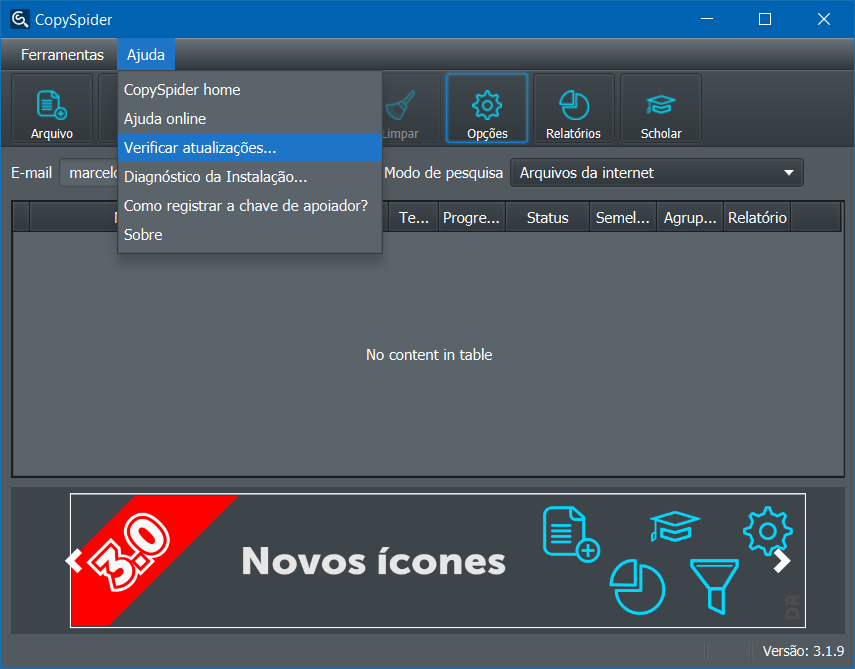Show the previous banner slide
Image resolution: width=855 pixels, height=669 pixels.
click(x=75, y=560)
